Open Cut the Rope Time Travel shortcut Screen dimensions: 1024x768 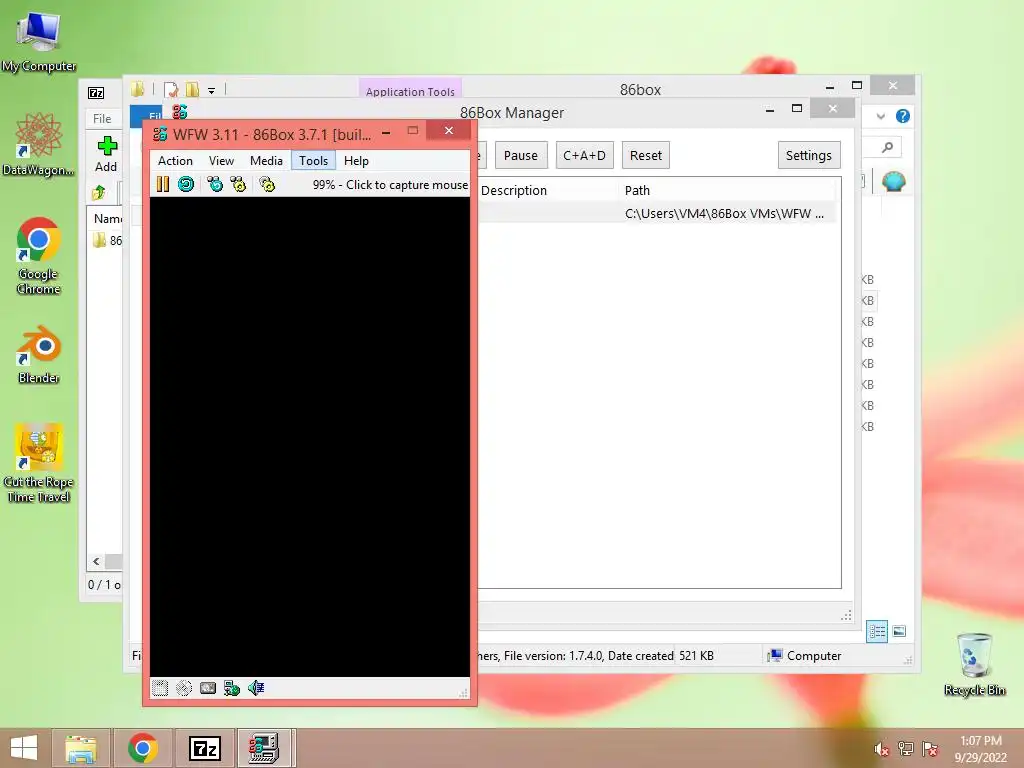(x=39, y=463)
